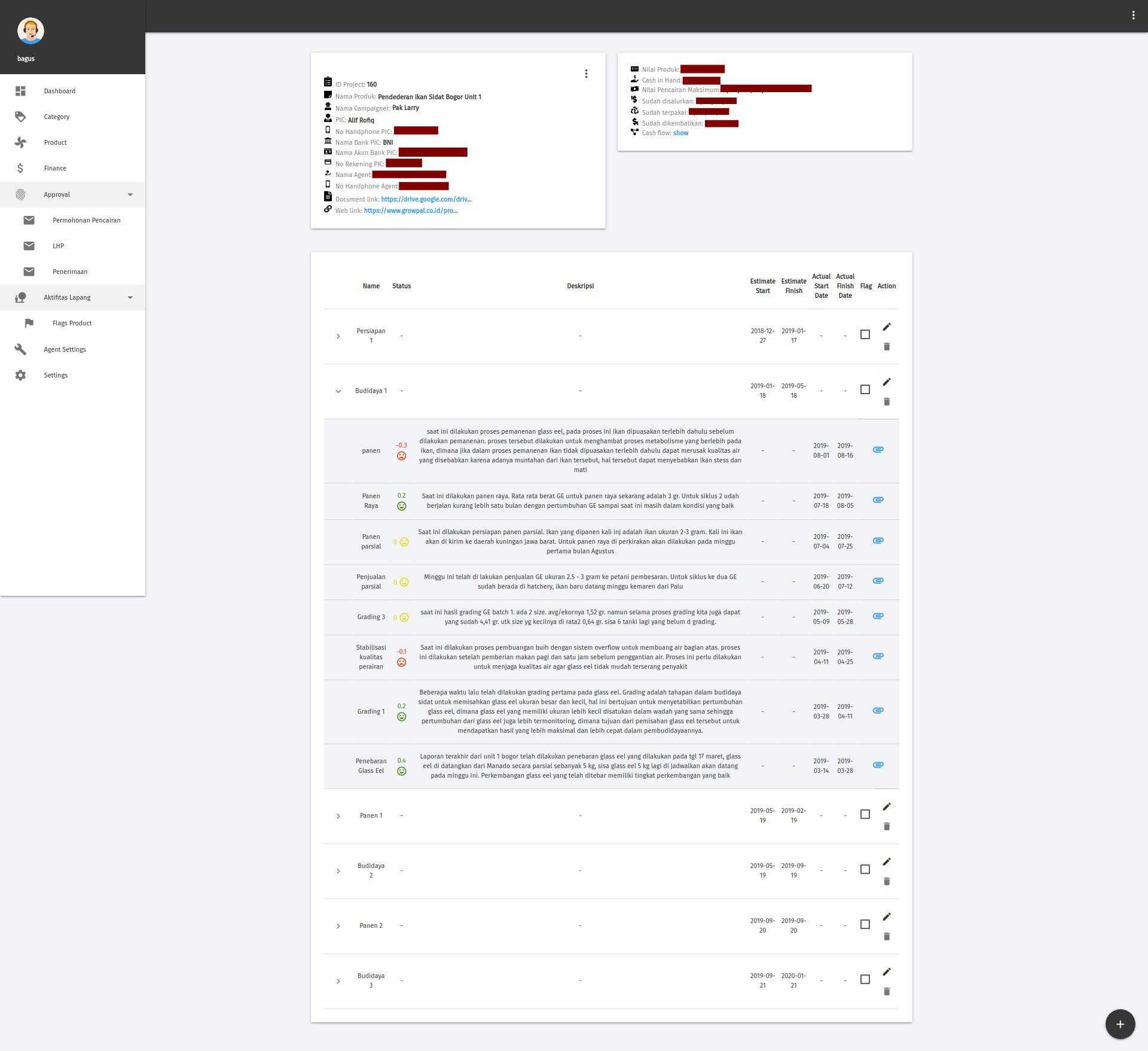The height and width of the screenshot is (1051, 1148).
Task: Click the bagus user avatar
Action: [x=30, y=31]
